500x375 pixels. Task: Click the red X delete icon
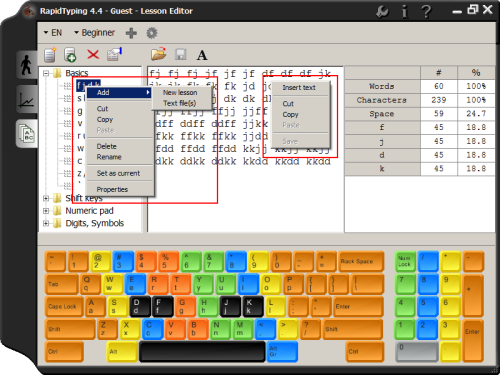coord(93,54)
